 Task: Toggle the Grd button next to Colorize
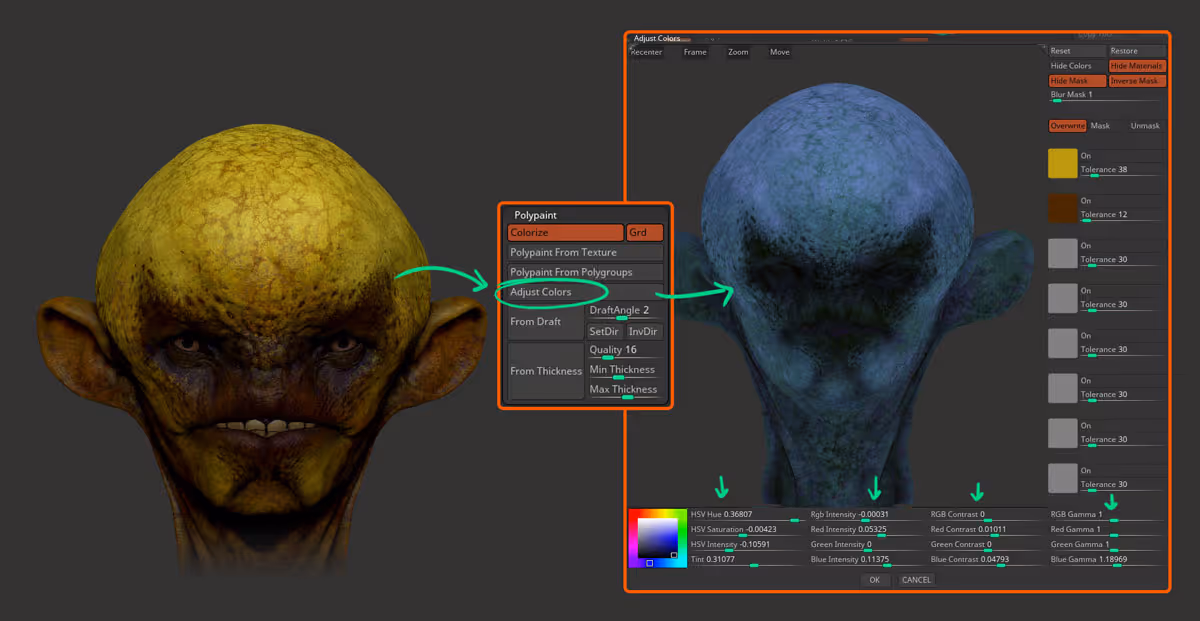tap(645, 232)
